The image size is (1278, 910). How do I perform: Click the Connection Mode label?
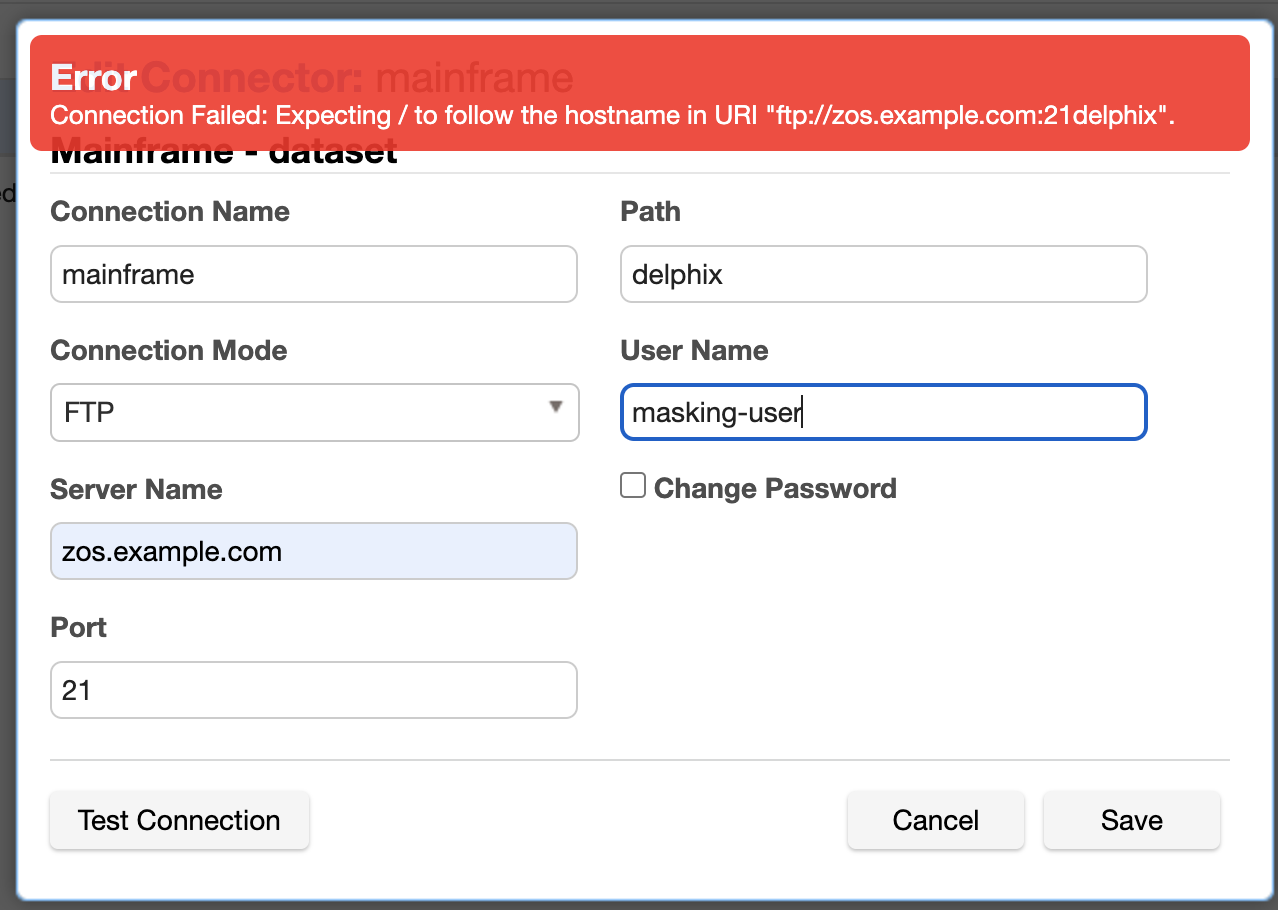(x=168, y=351)
